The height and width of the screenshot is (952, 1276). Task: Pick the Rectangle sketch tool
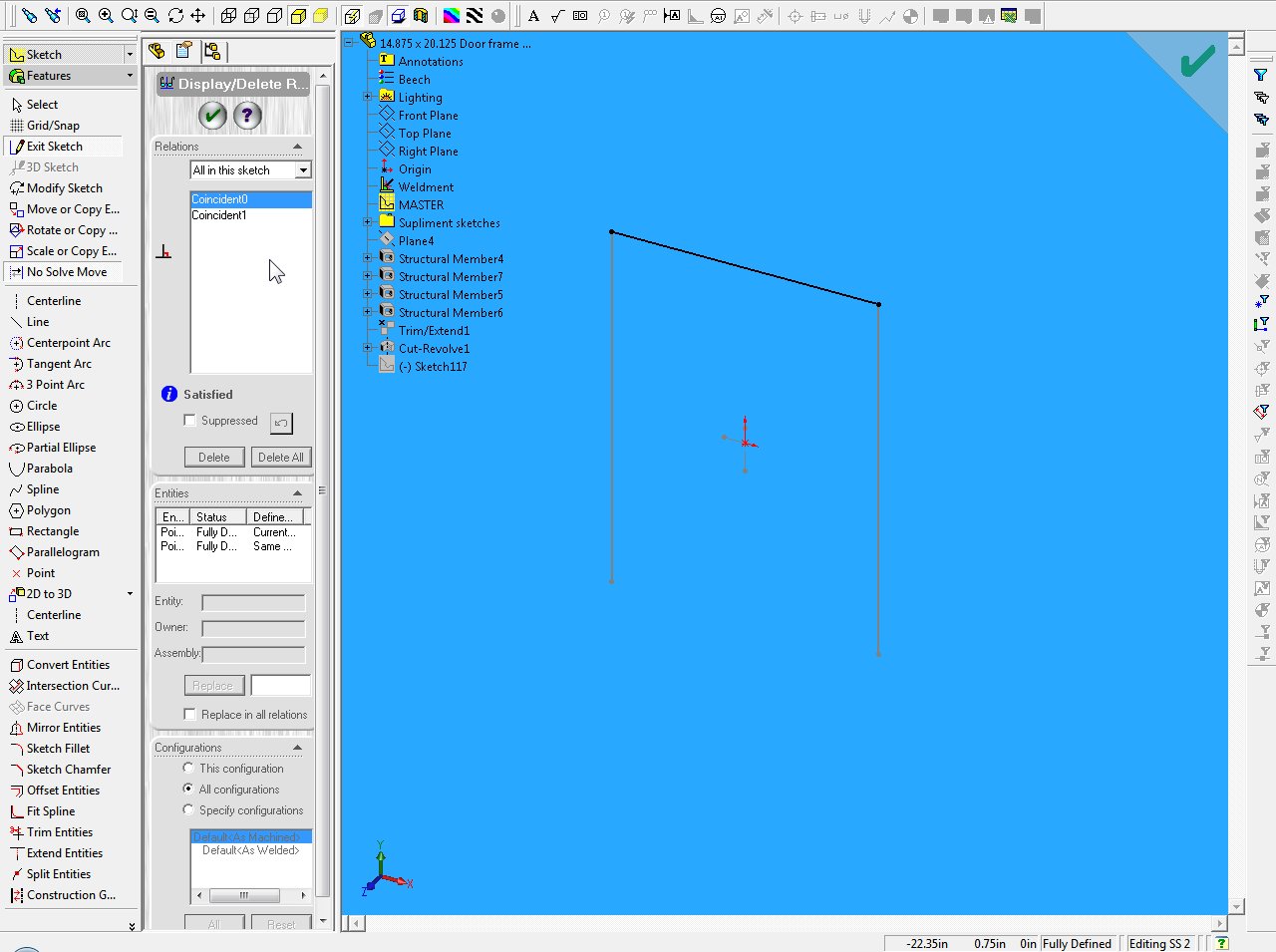click(x=52, y=531)
